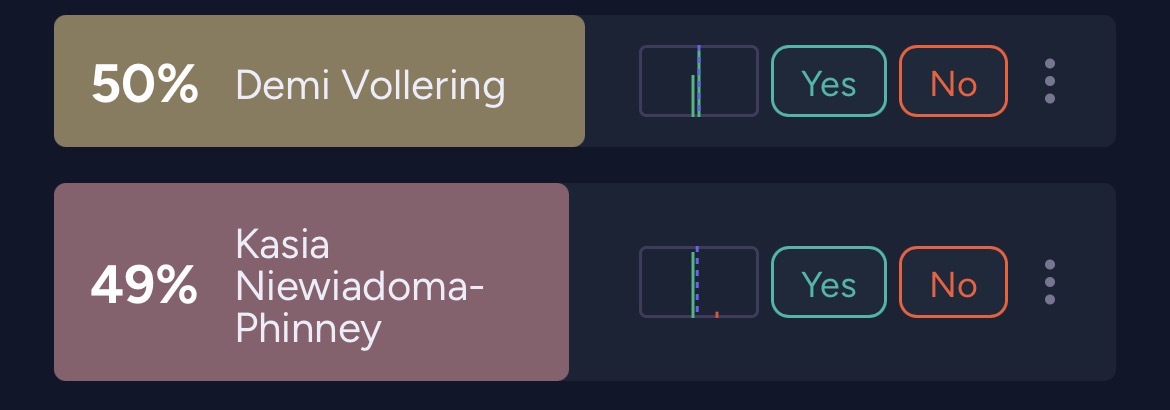1170x410 pixels.
Task: Click the mini probability chart for Demi Vollering
Action: click(698, 81)
